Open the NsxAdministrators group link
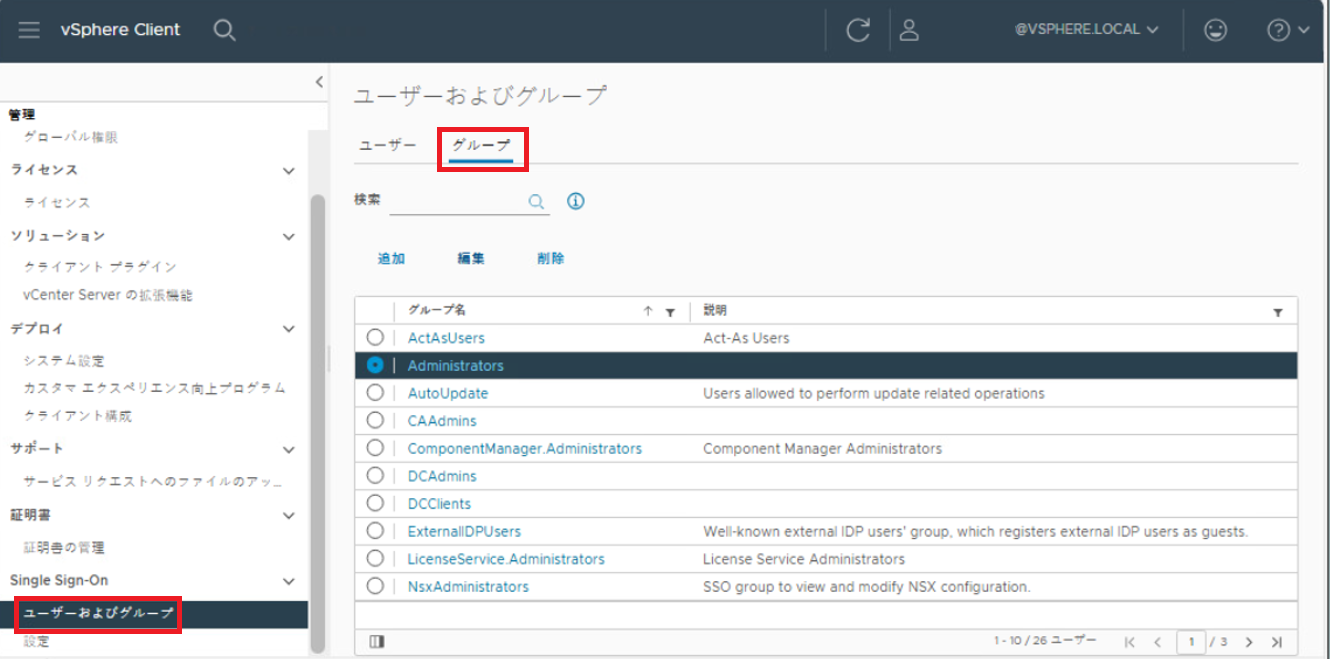Viewport: 1330px width, 659px height. [x=468, y=586]
